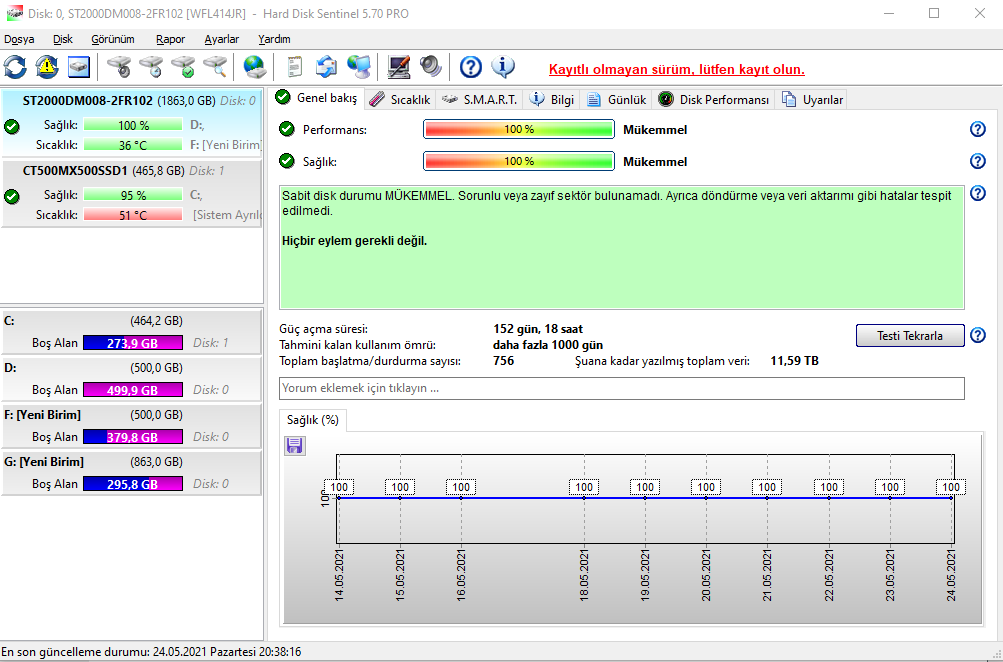The image size is (1003, 662).
Task: Open the Rapor menu
Action: point(170,39)
